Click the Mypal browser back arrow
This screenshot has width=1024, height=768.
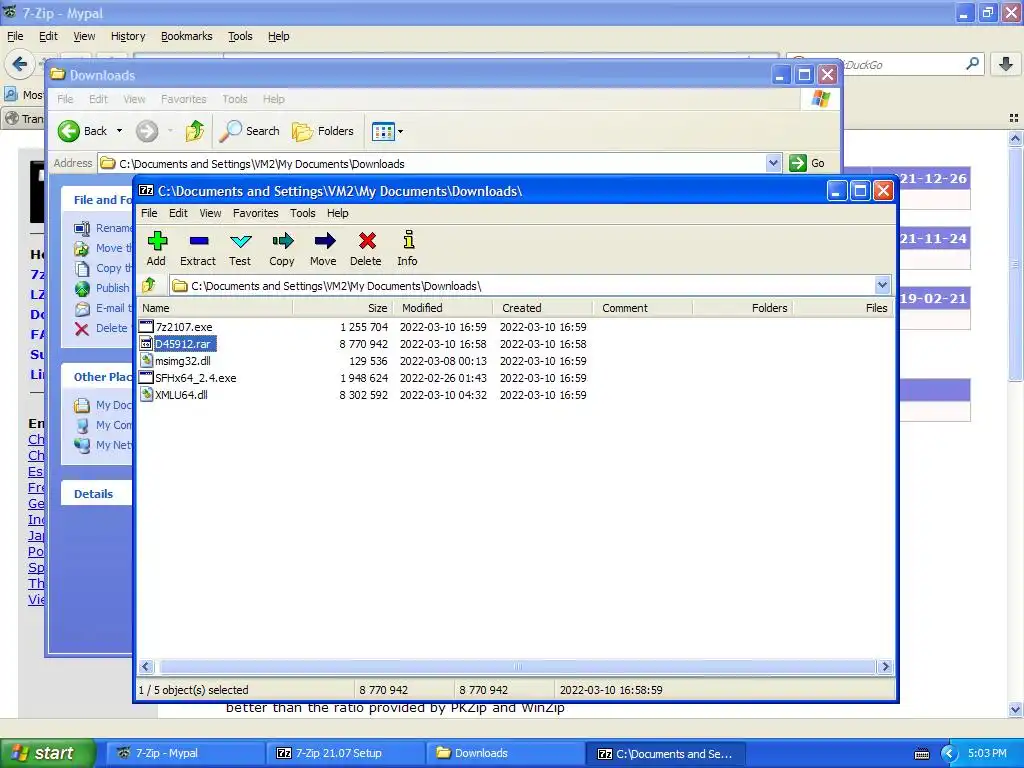(20, 64)
